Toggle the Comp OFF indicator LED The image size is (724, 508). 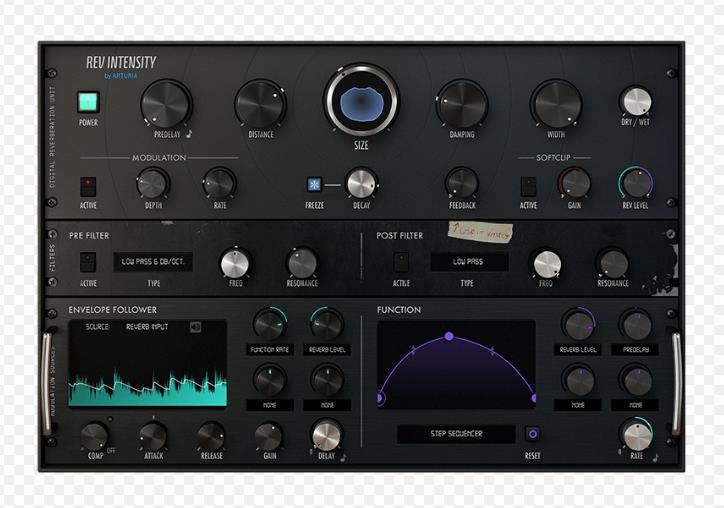coord(110,419)
